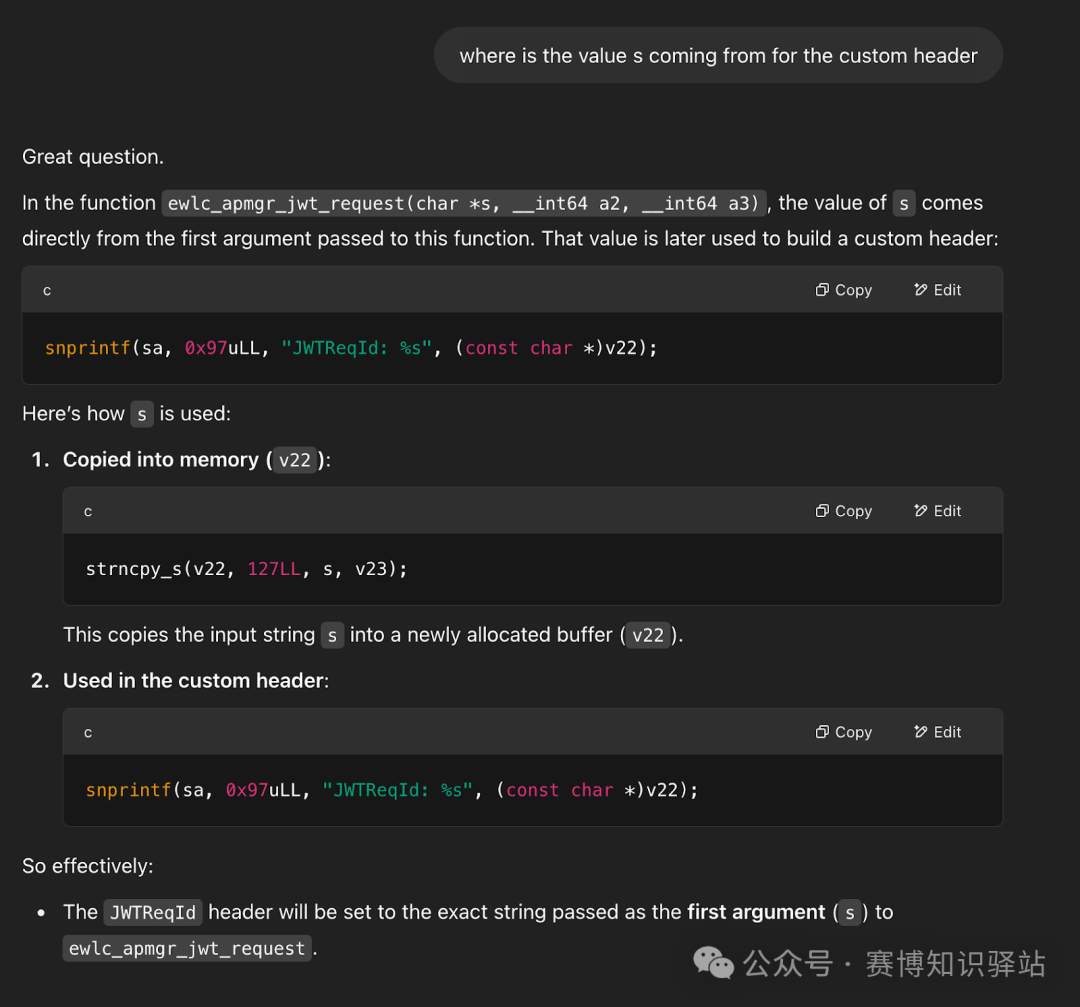Screen dimensions: 1080x1007
Task: Click the 'c' language label of strncpy_s block
Action: pos(88,511)
